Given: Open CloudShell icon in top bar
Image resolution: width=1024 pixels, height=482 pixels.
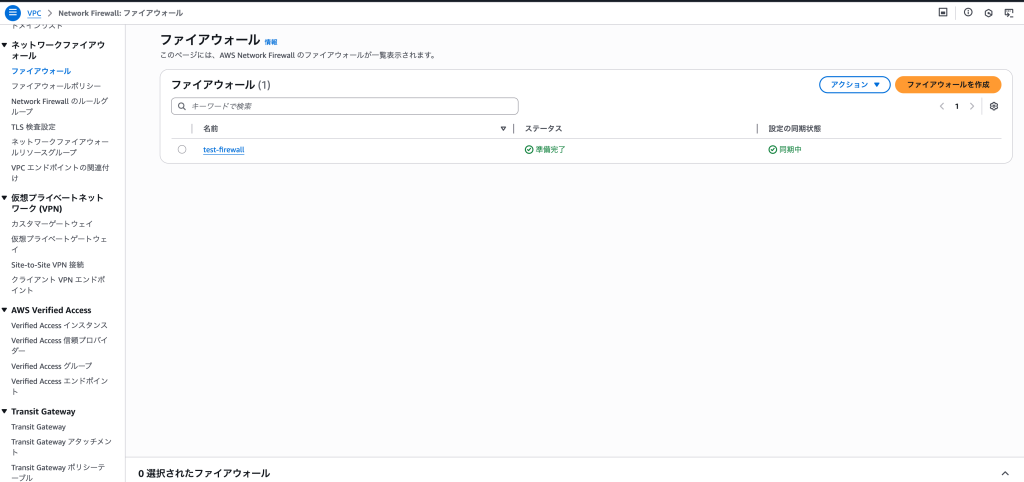Looking at the screenshot, I should pyautogui.click(x=943, y=12).
